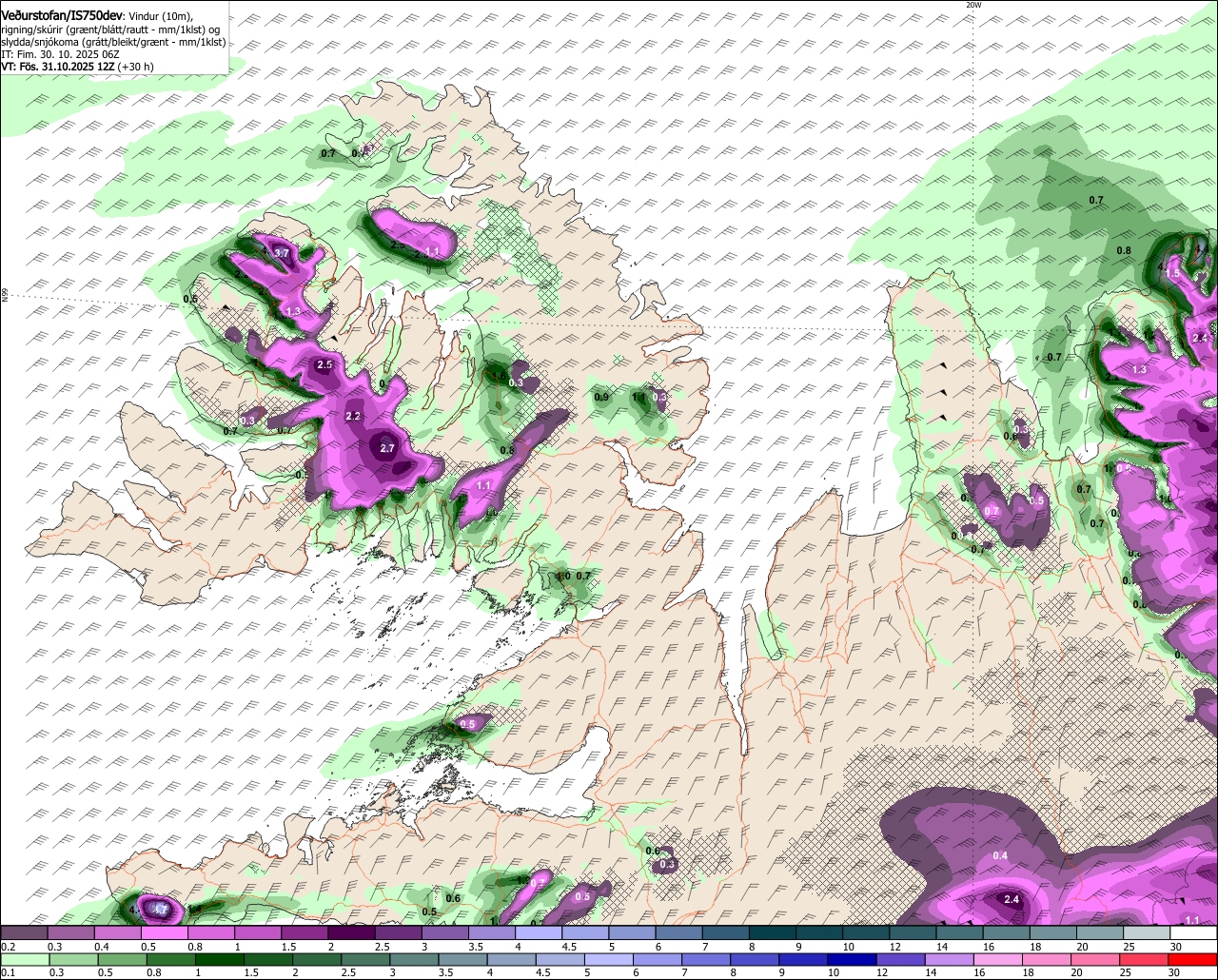Click the snow legend swatch starting at 3.5
Viewport: 1218px width, 980px height.
coord(492,933)
